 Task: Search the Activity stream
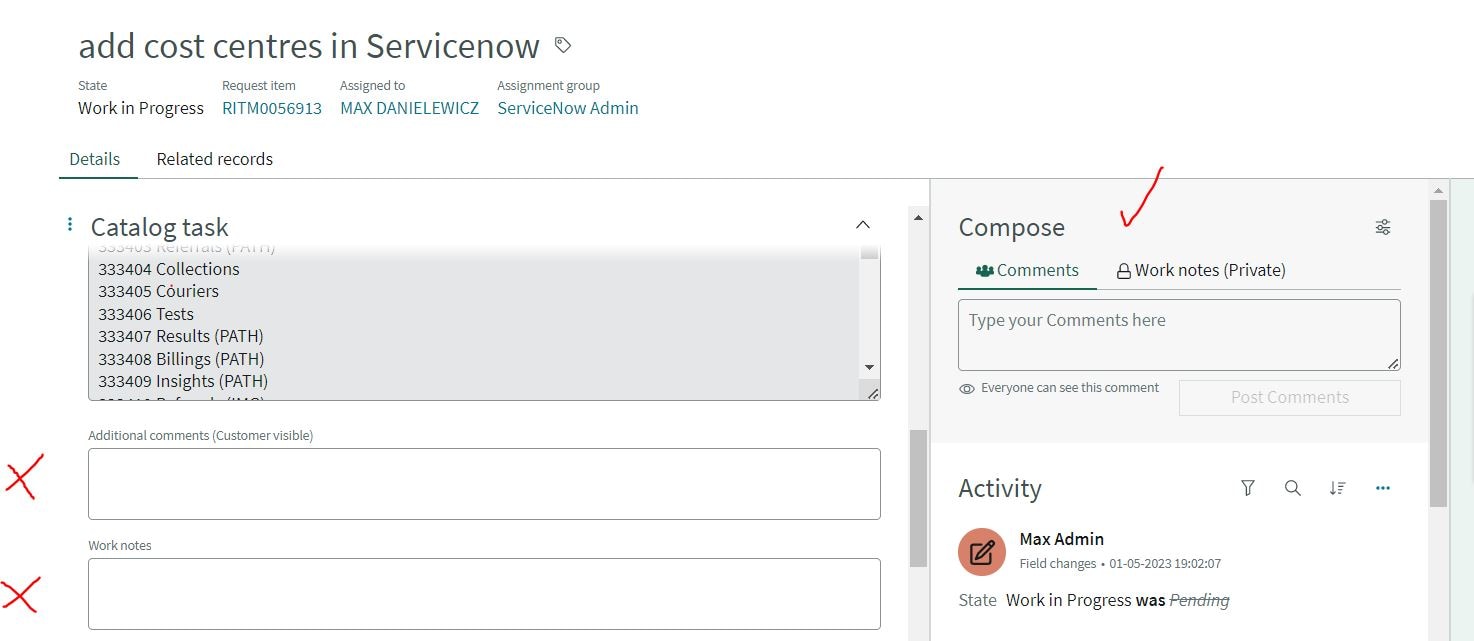pos(1292,488)
